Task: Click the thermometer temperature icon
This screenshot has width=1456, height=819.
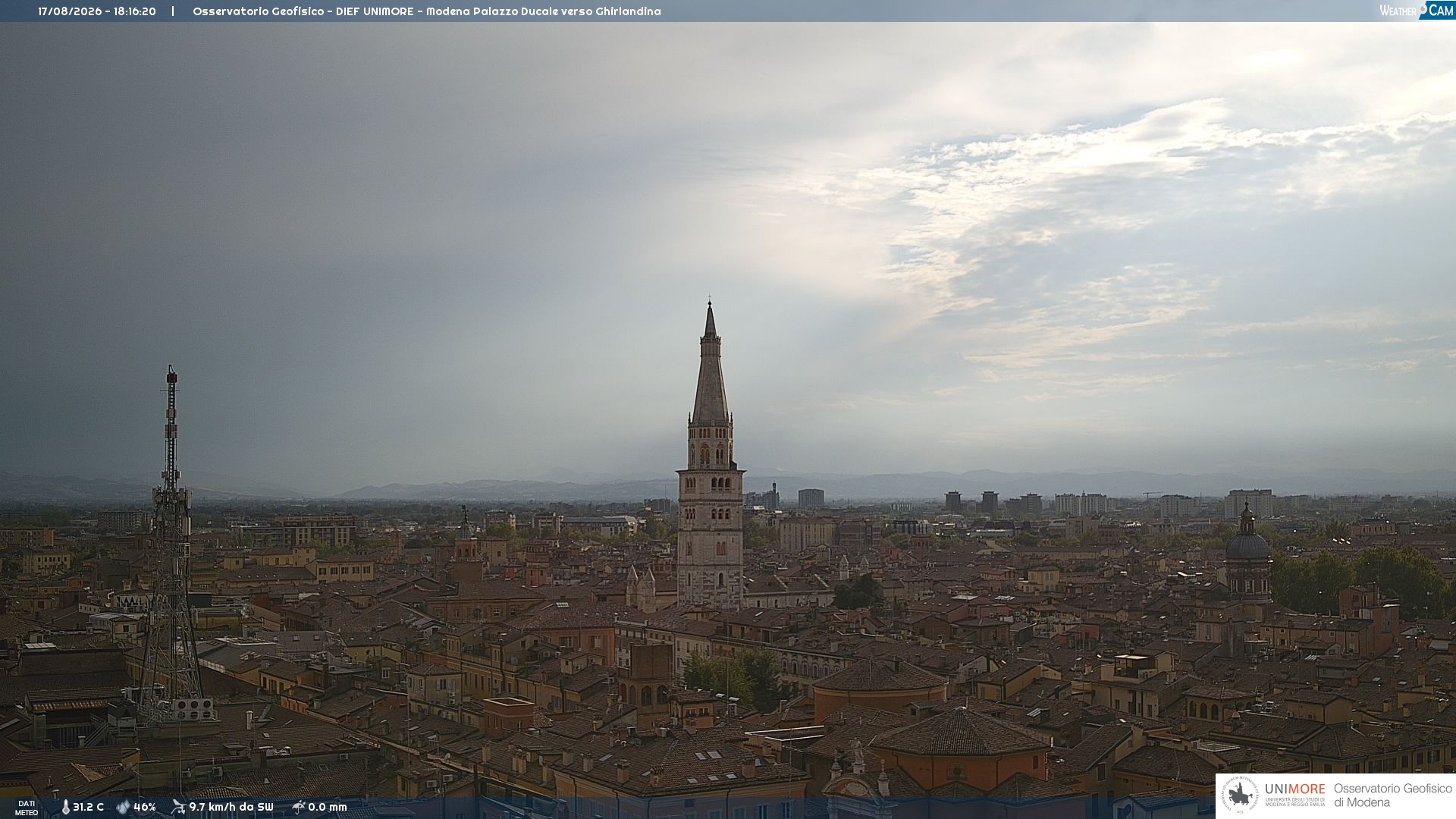Action: [x=65, y=807]
